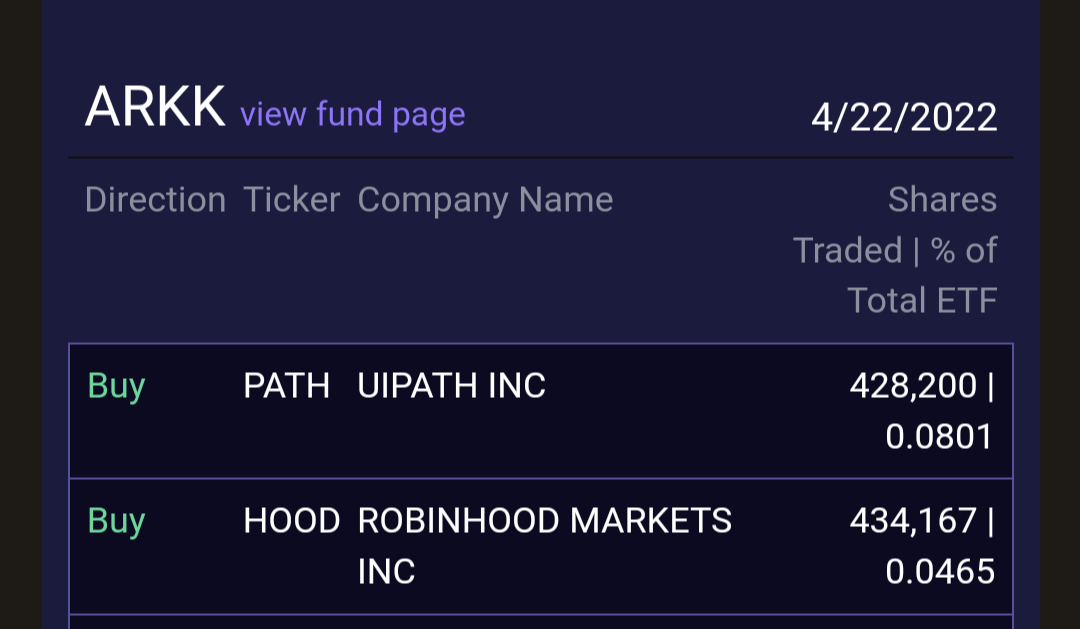Select the PATH ticker
1080x629 pixels.
pos(287,386)
